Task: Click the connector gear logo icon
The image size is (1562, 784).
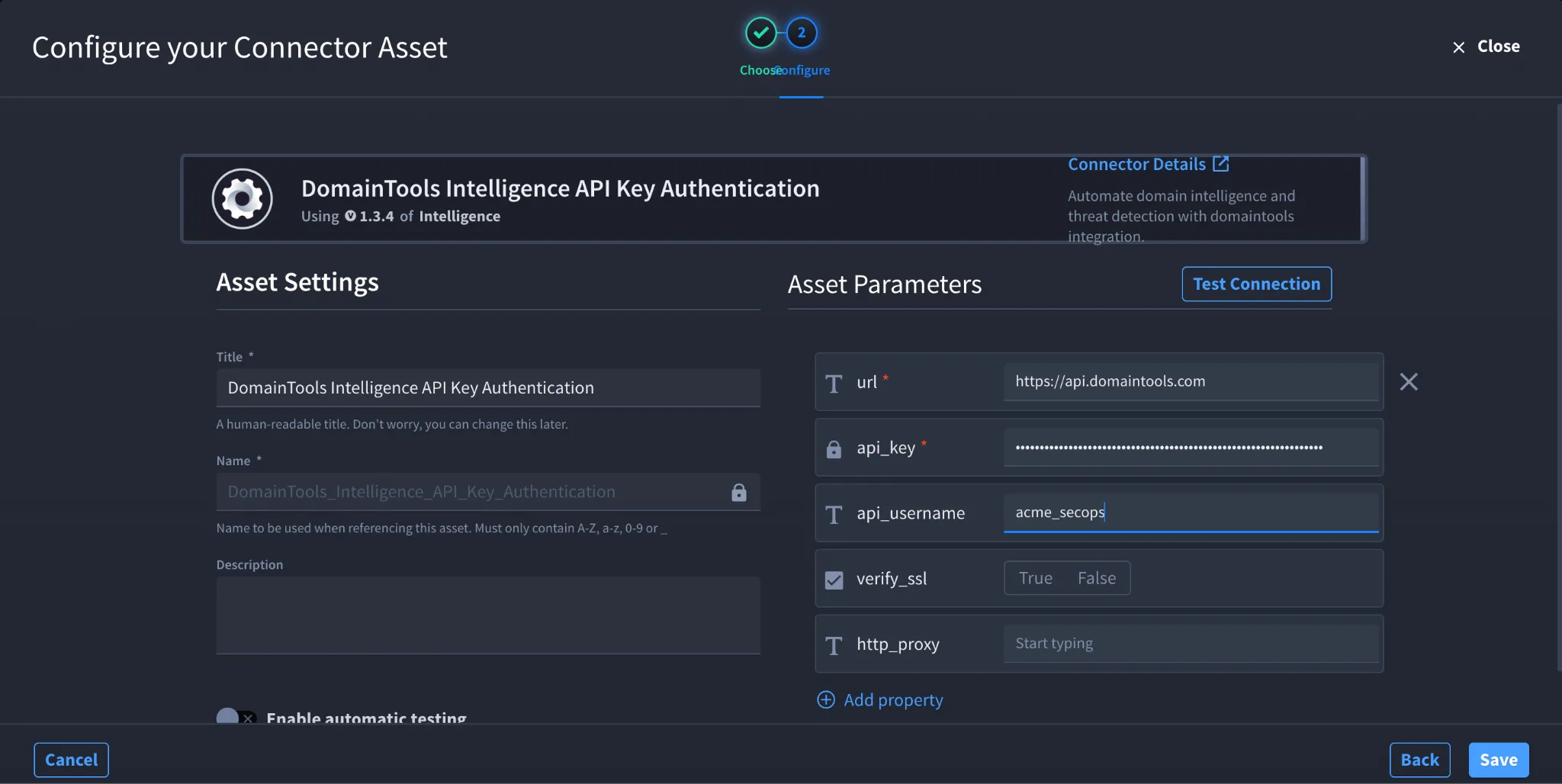Action: click(242, 199)
